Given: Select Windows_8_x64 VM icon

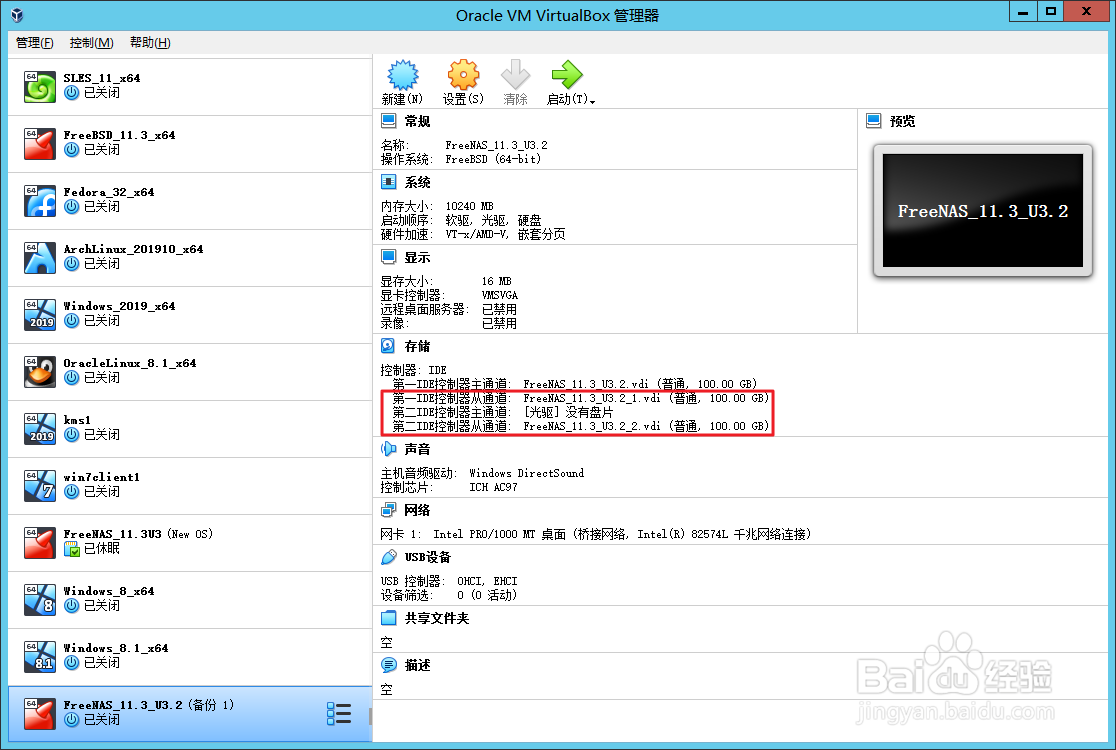Looking at the screenshot, I should (x=40, y=599).
